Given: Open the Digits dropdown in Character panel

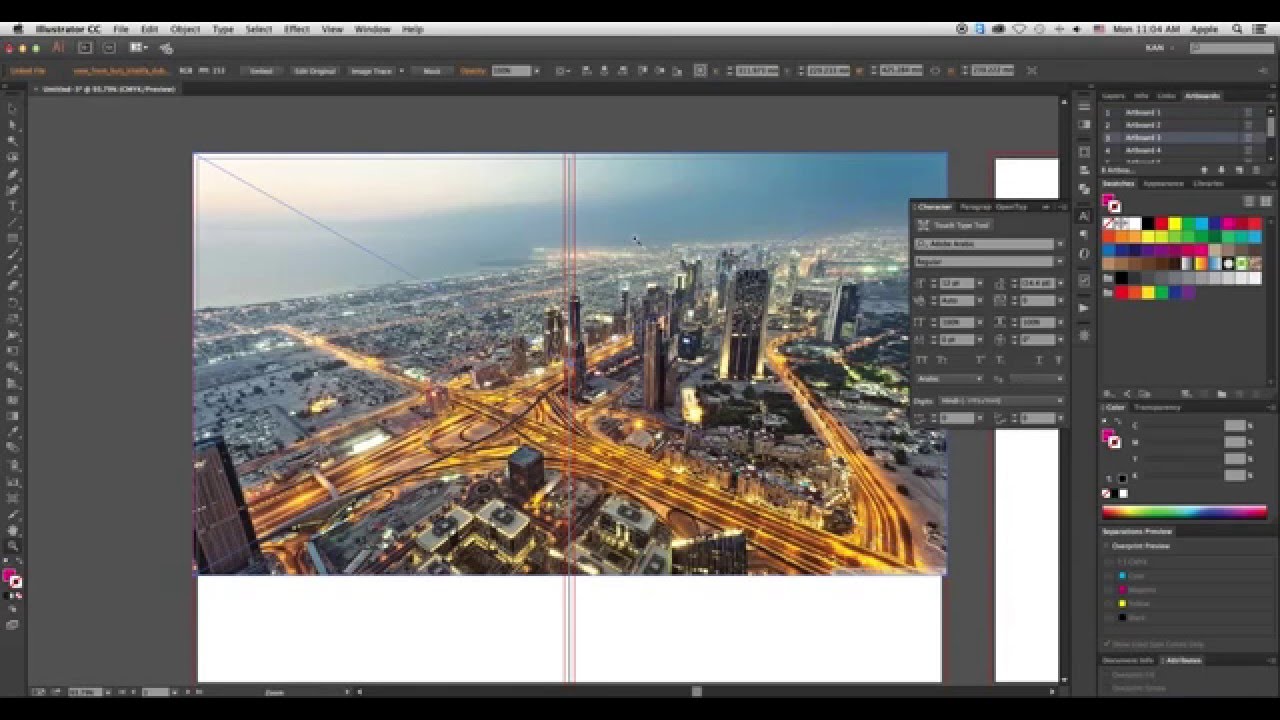Looking at the screenshot, I should [1001, 401].
